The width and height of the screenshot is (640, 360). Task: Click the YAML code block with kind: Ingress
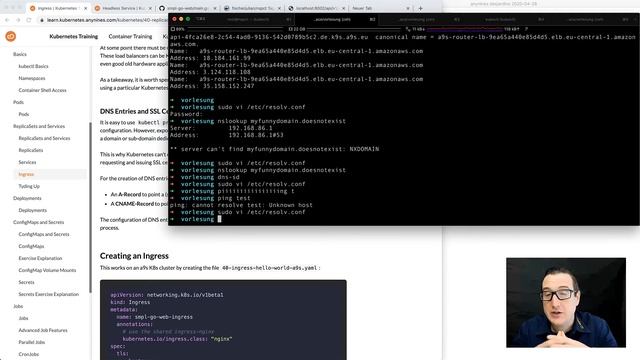pyautogui.click(x=223, y=320)
